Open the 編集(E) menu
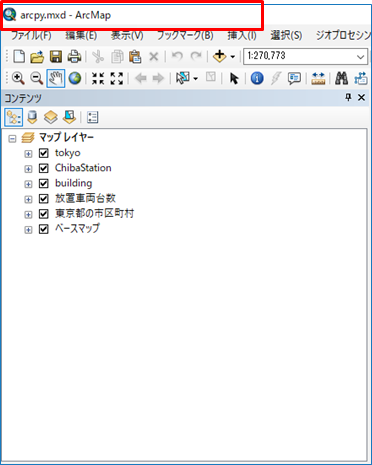 tap(81, 35)
